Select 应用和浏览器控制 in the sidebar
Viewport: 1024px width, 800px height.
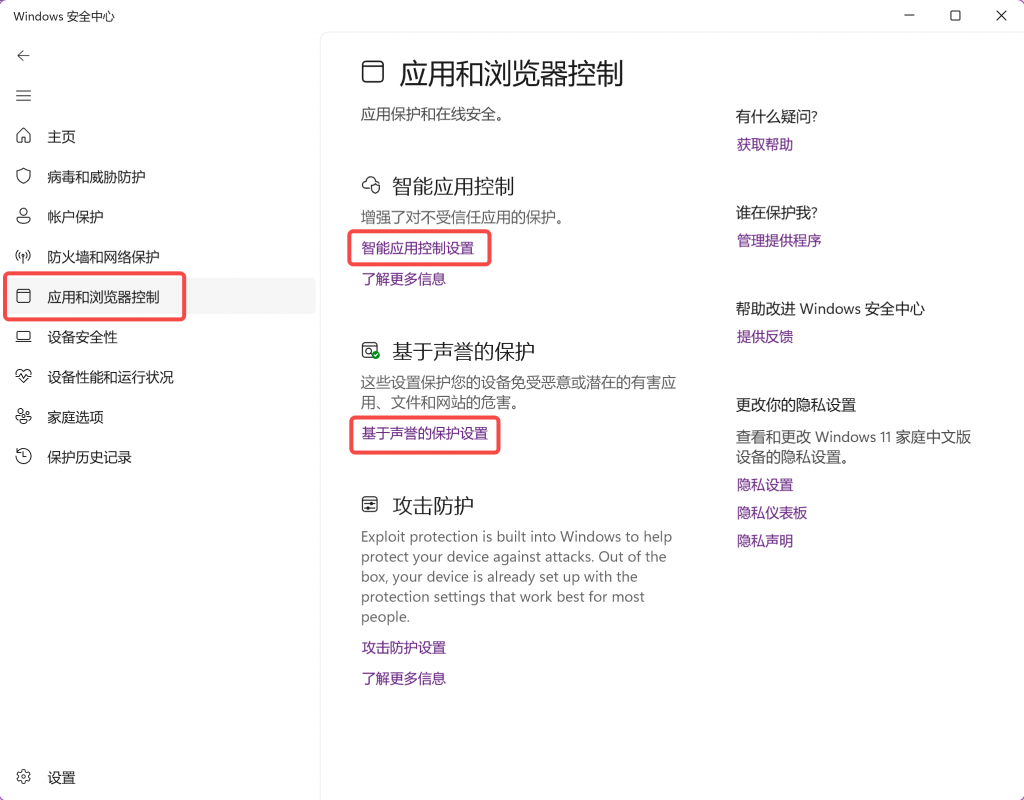103,297
